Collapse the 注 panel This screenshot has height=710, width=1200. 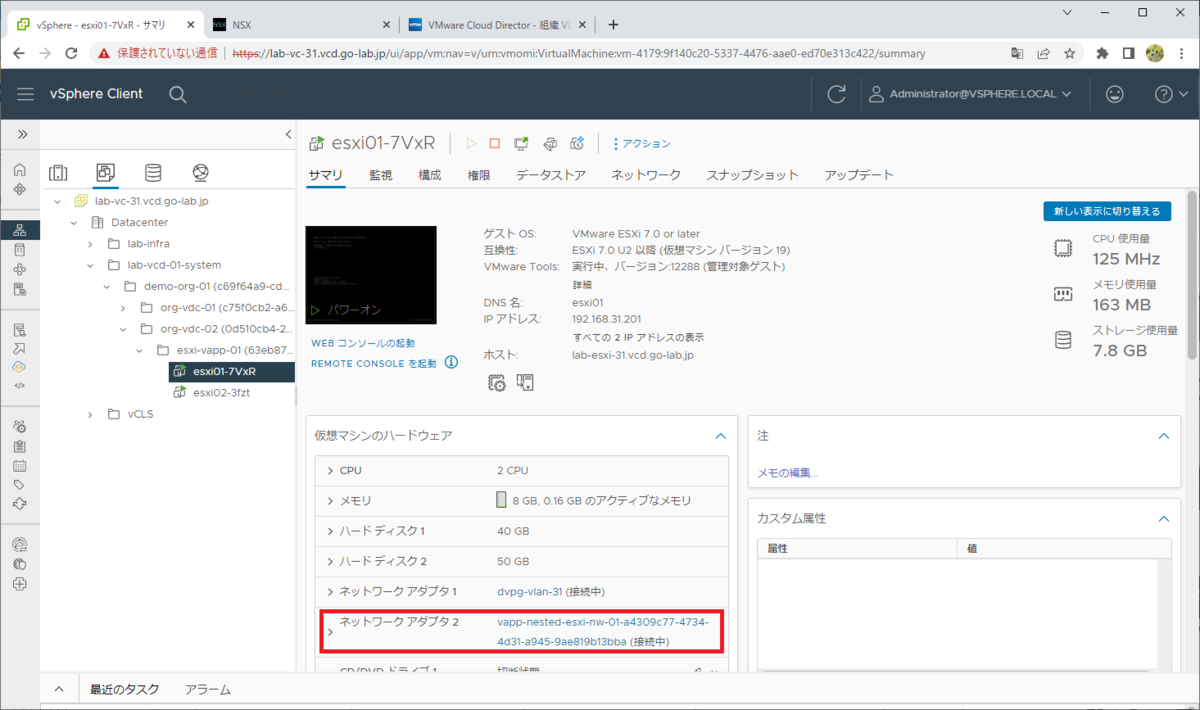(x=1163, y=436)
